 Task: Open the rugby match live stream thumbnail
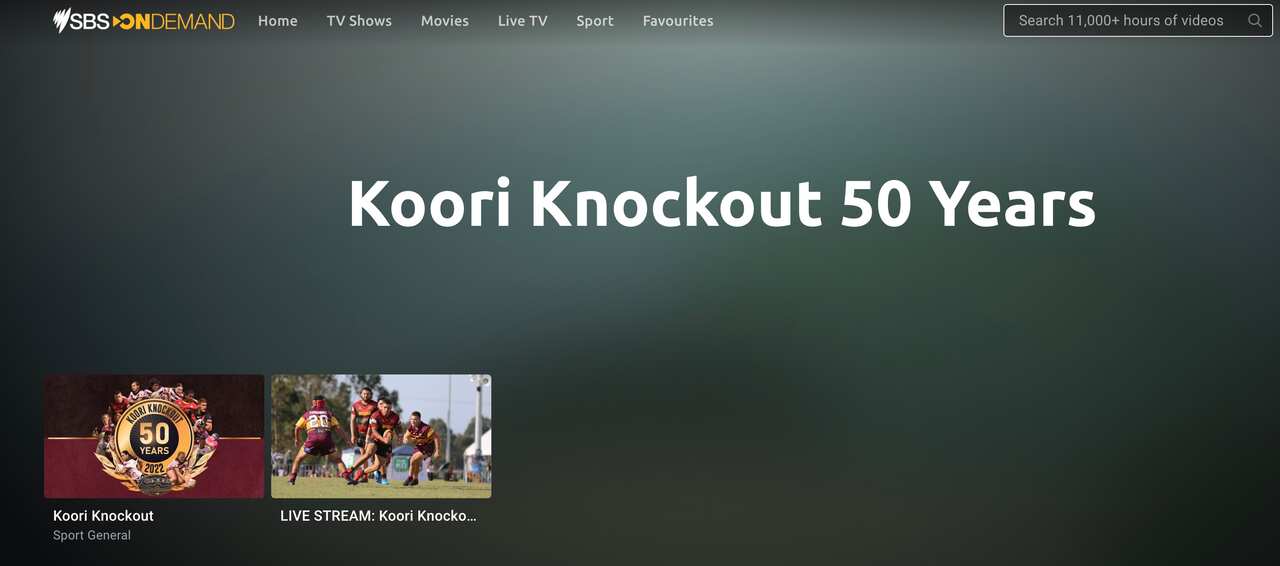pyautogui.click(x=381, y=436)
